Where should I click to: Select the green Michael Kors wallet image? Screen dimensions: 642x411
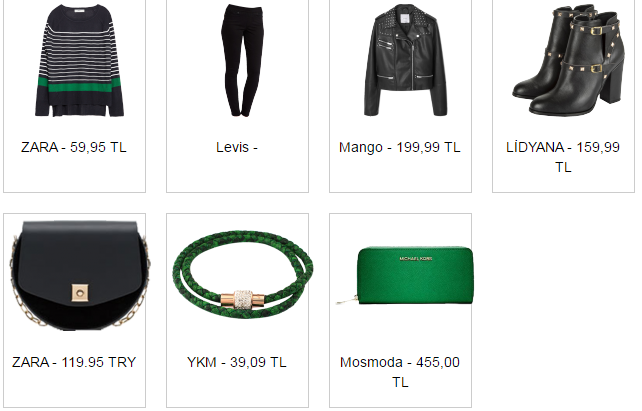tap(405, 275)
